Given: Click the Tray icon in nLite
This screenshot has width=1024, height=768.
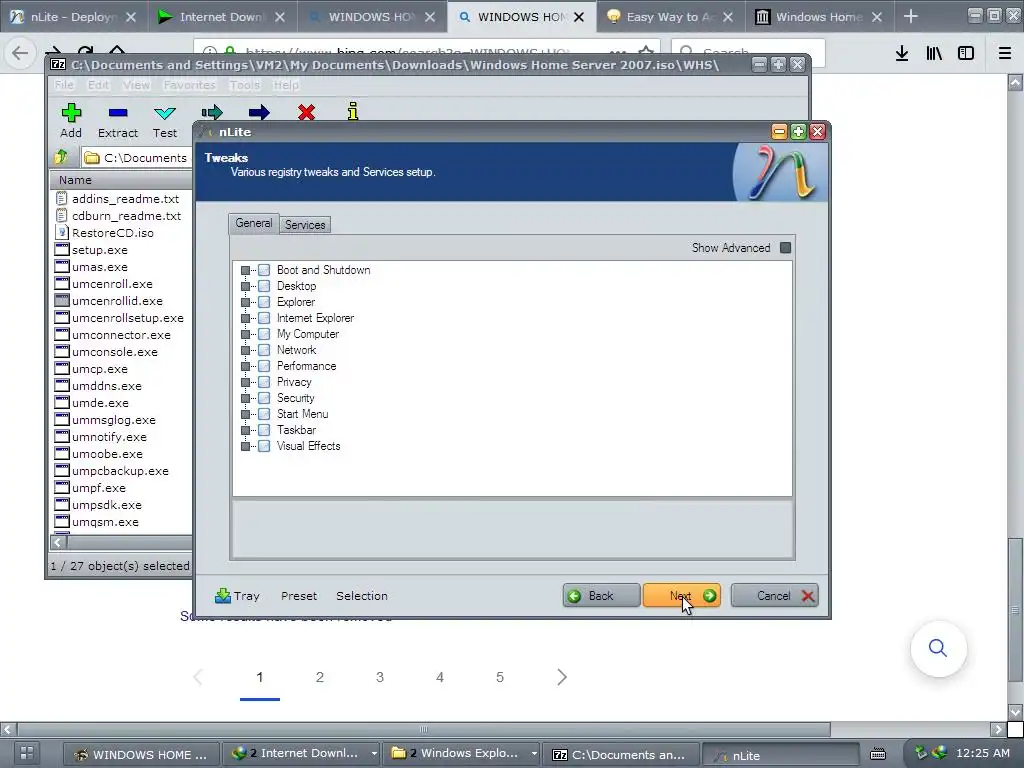Looking at the screenshot, I should (x=223, y=596).
